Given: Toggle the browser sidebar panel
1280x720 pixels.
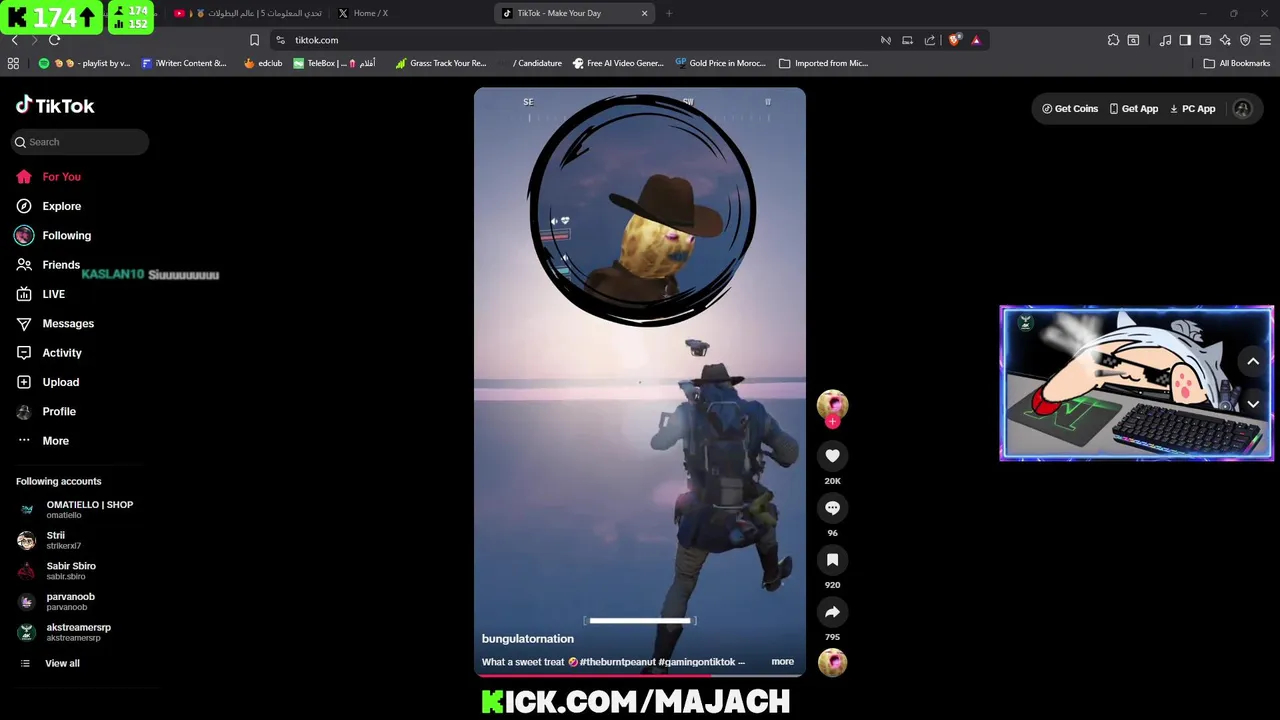Looking at the screenshot, I should (1185, 40).
